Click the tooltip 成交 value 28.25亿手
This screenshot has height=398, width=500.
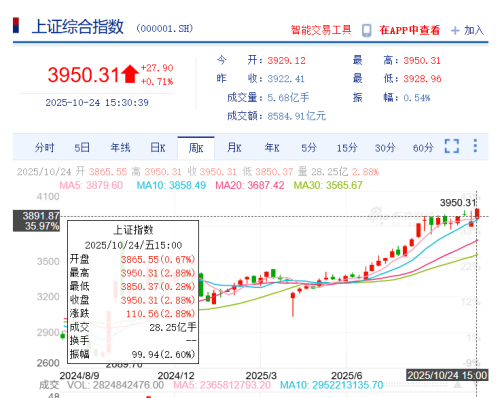click(x=173, y=327)
